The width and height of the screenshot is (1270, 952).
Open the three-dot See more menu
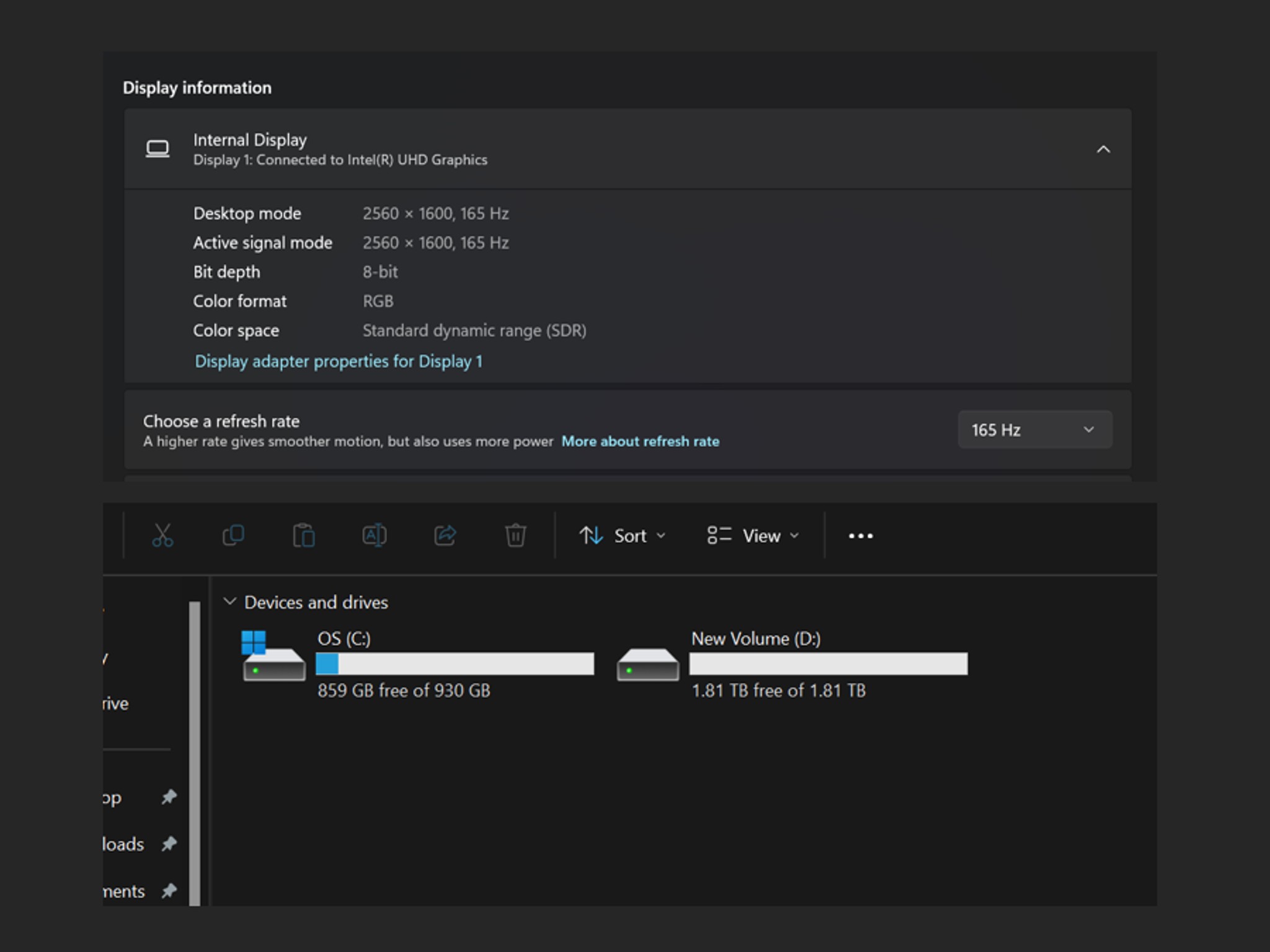861,536
